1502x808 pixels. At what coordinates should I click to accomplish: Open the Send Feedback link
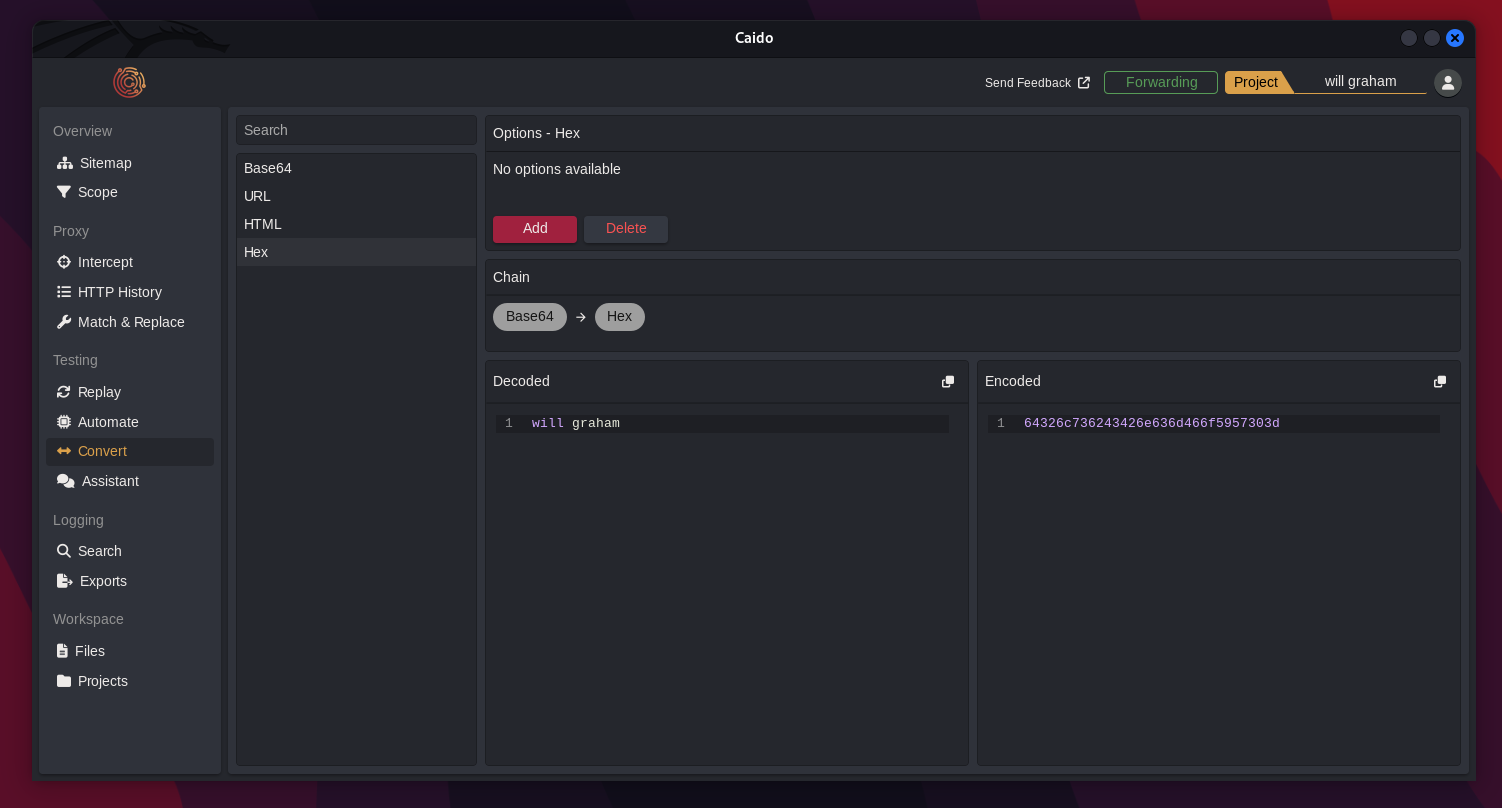[x=1037, y=83]
